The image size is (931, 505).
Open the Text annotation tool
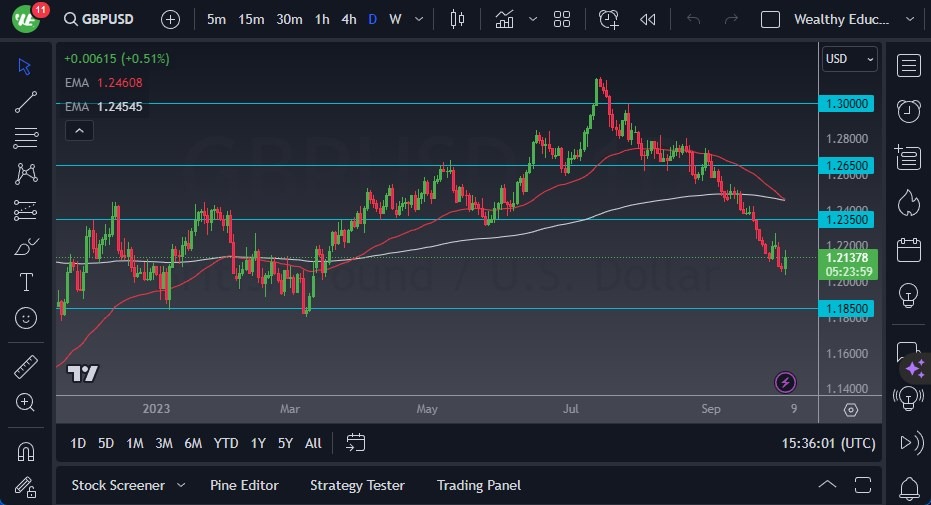click(x=26, y=283)
